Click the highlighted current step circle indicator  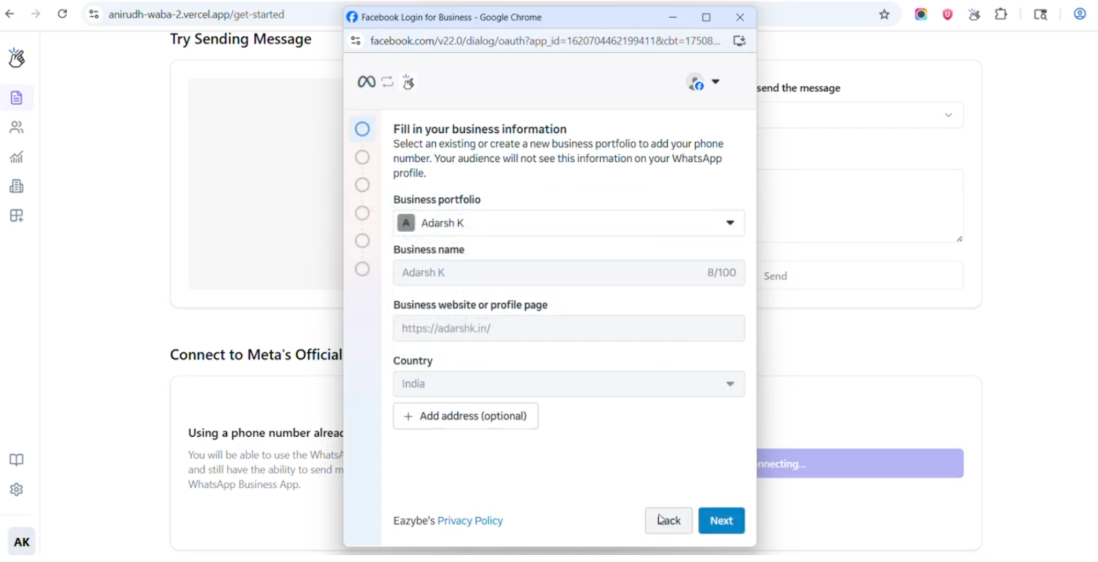[x=362, y=129]
